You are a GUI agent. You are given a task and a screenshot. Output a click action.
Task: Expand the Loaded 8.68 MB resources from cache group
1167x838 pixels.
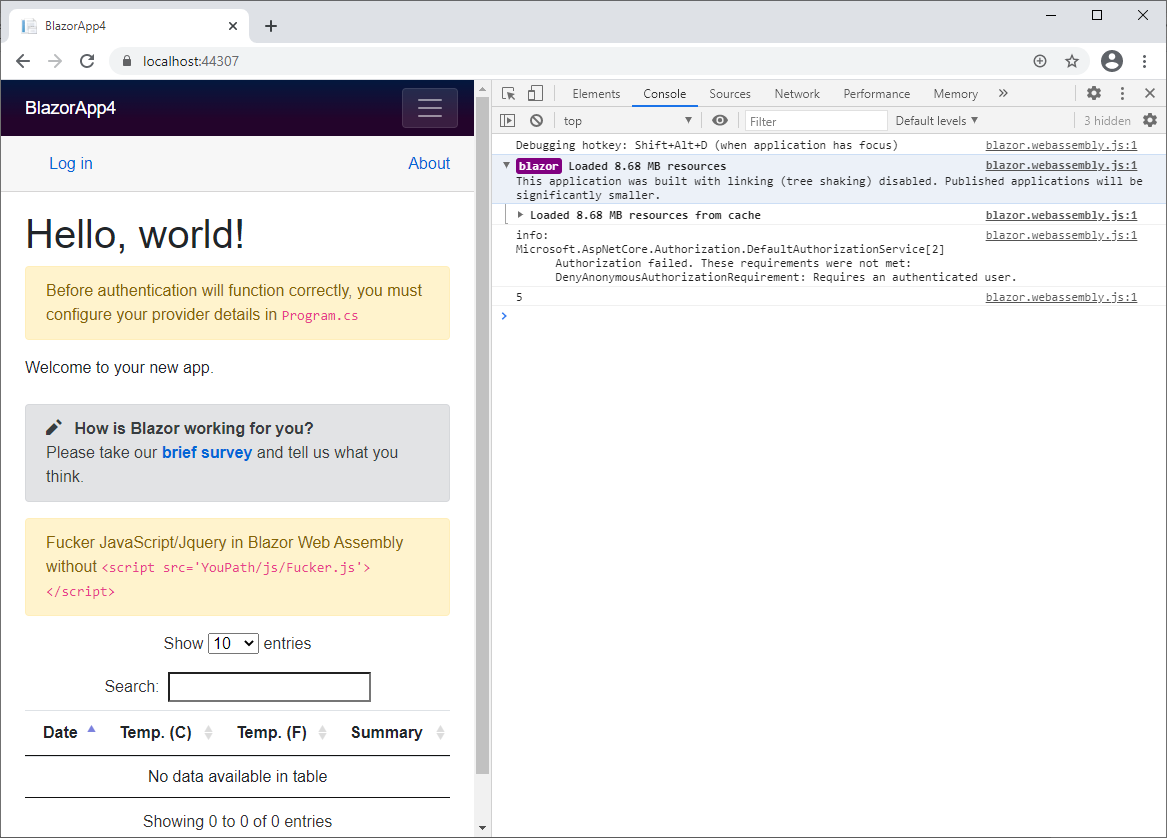coord(521,215)
